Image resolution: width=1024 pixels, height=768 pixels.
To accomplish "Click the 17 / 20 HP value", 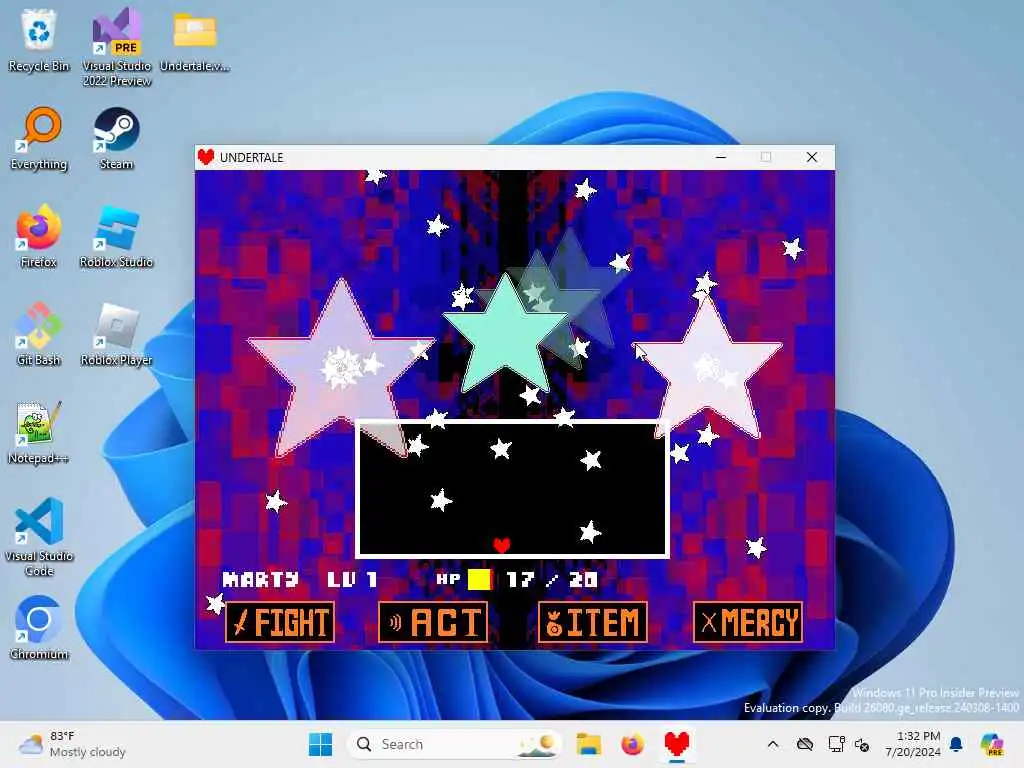I will pos(552,580).
